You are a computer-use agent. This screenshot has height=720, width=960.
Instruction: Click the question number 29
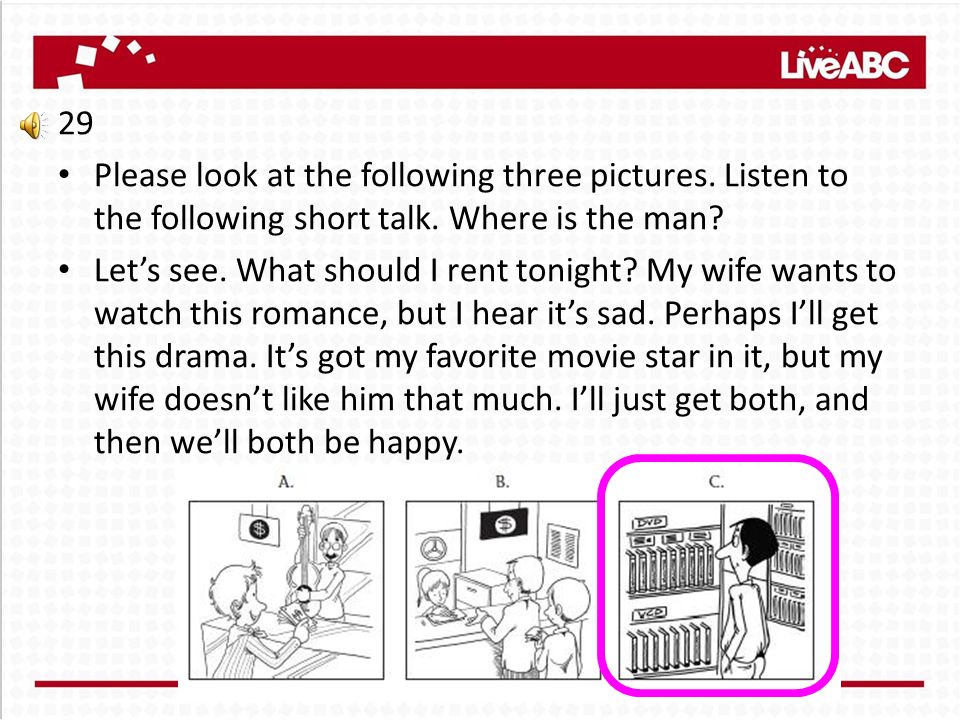tap(75, 124)
